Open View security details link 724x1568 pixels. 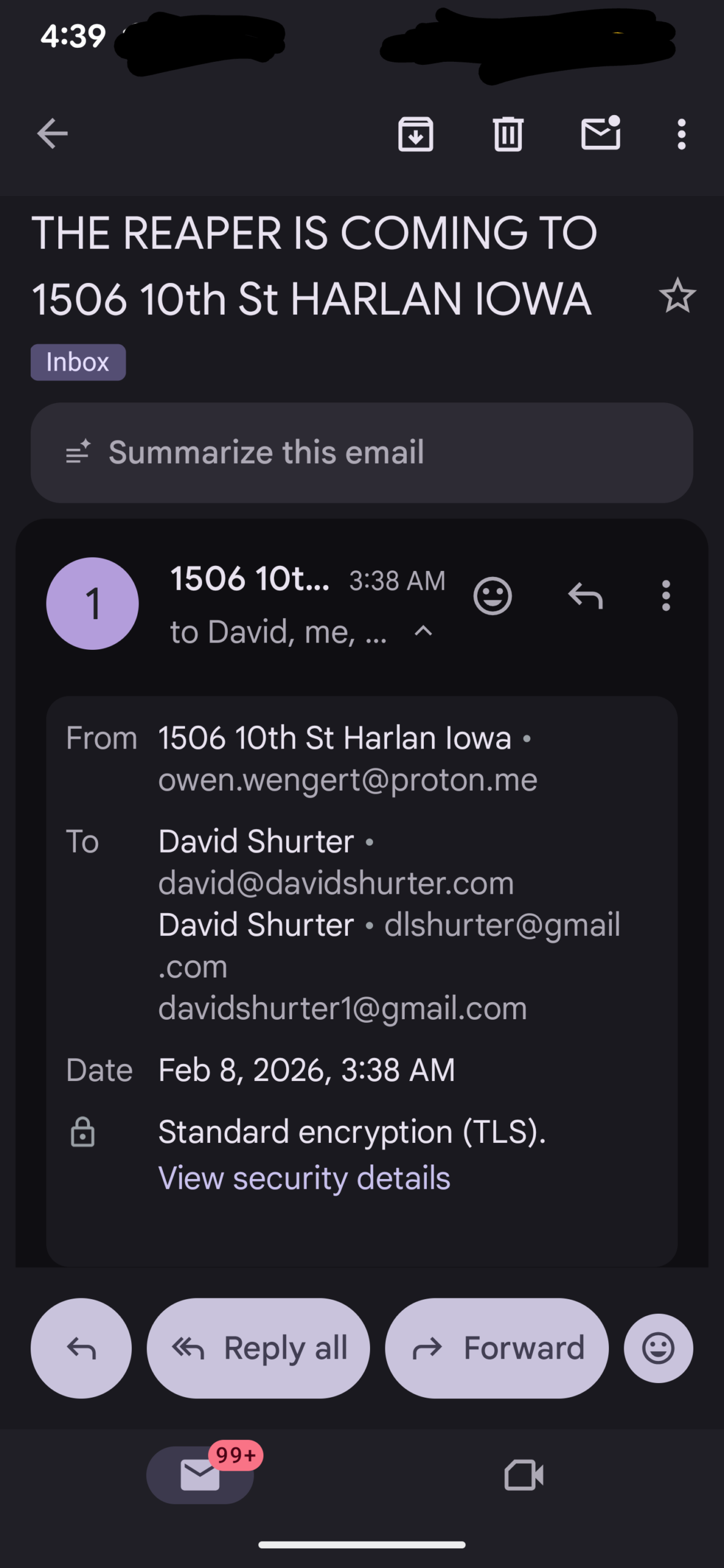click(x=304, y=1178)
